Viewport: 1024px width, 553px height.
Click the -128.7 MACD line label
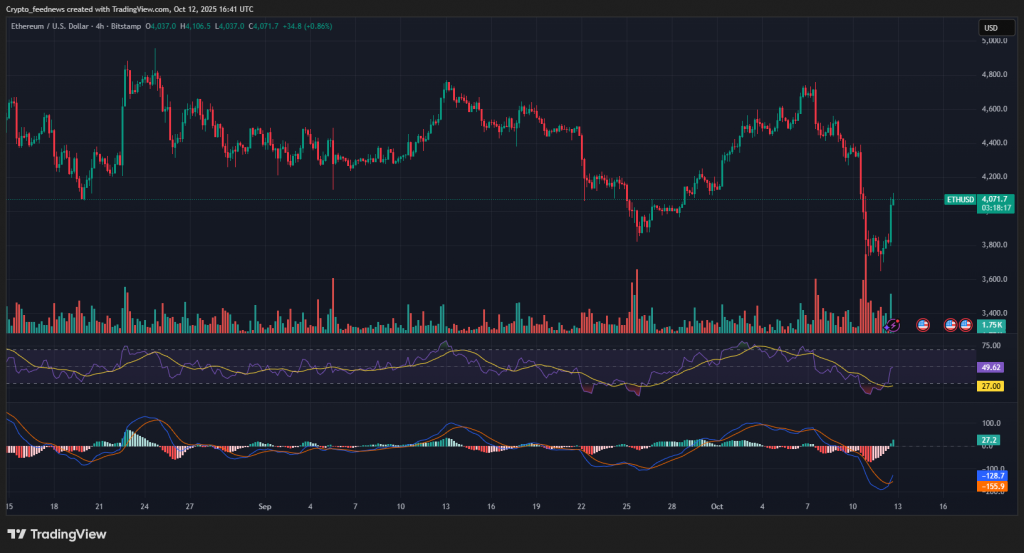tap(992, 476)
